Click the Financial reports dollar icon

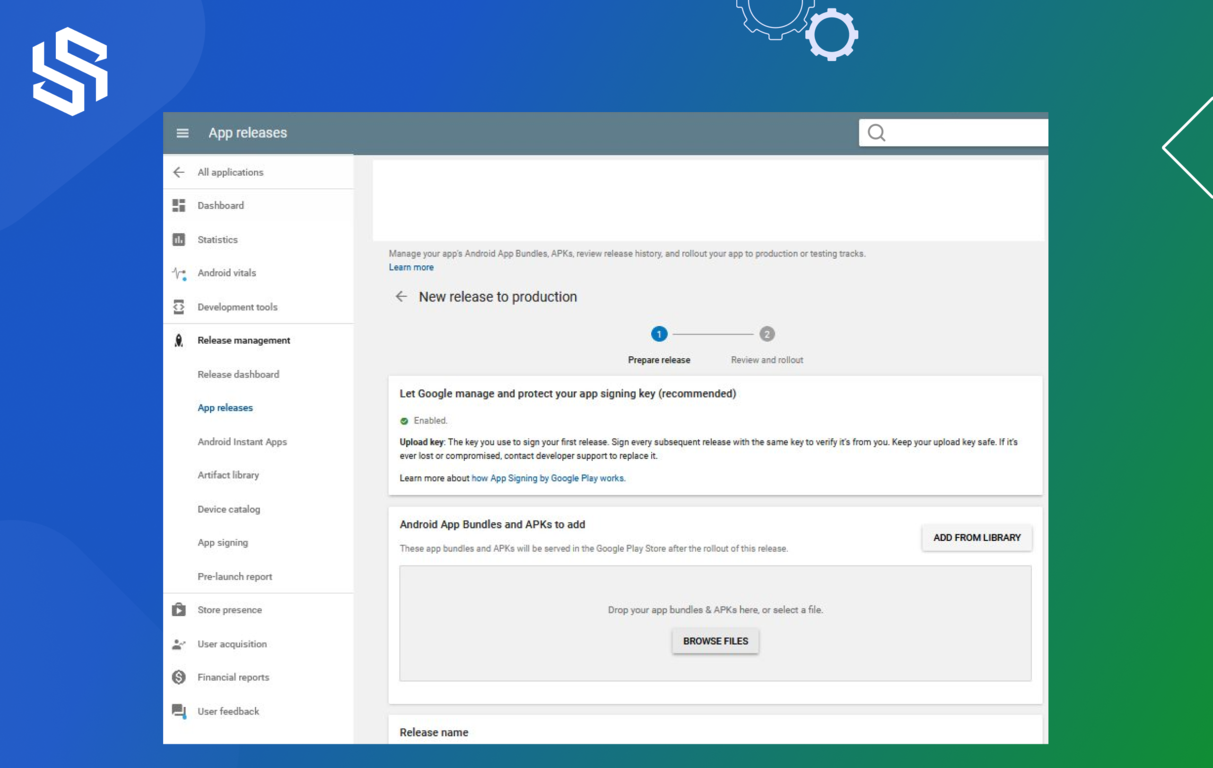(179, 677)
